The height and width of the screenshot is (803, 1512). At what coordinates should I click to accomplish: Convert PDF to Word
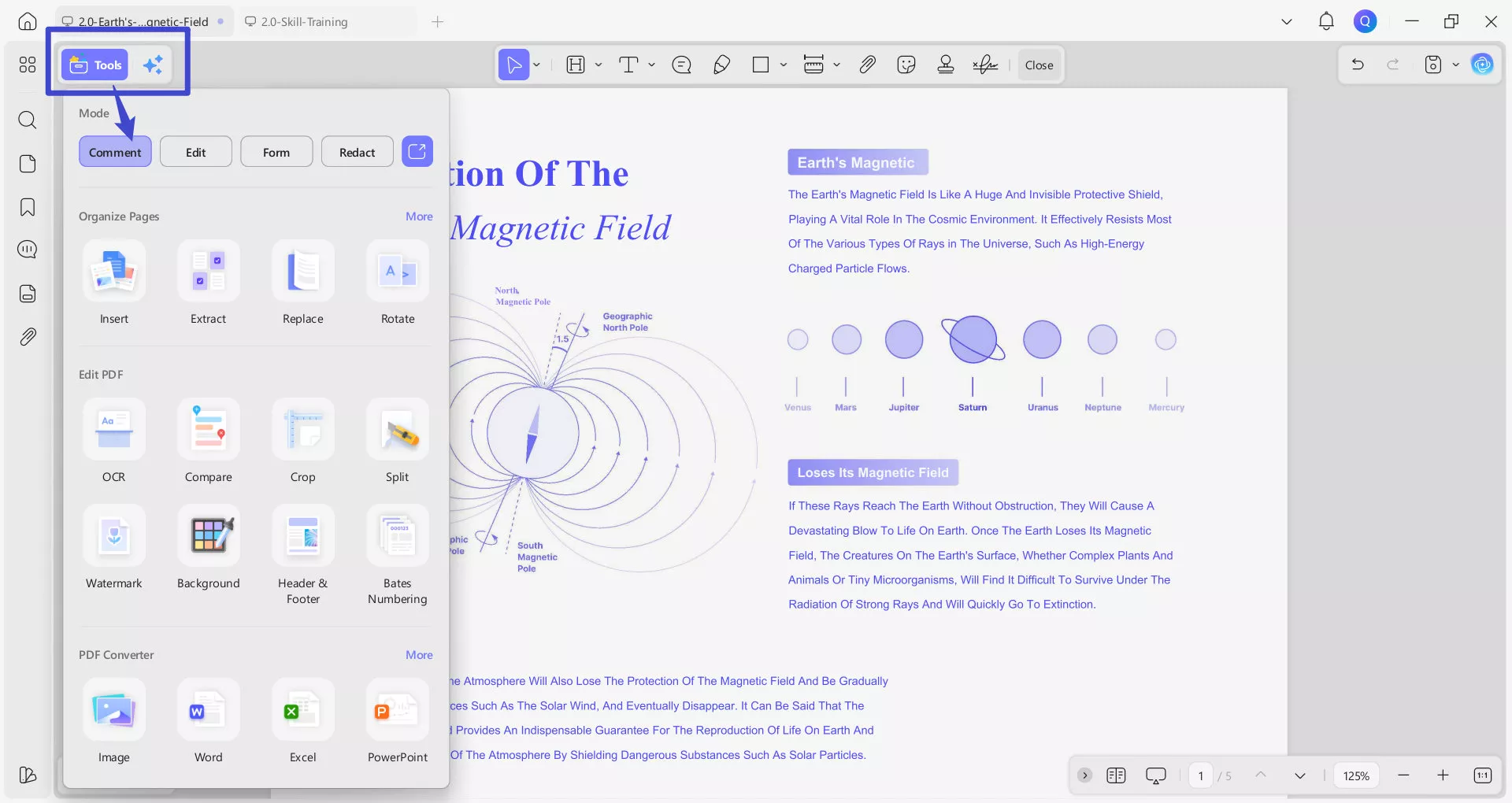pos(209,709)
